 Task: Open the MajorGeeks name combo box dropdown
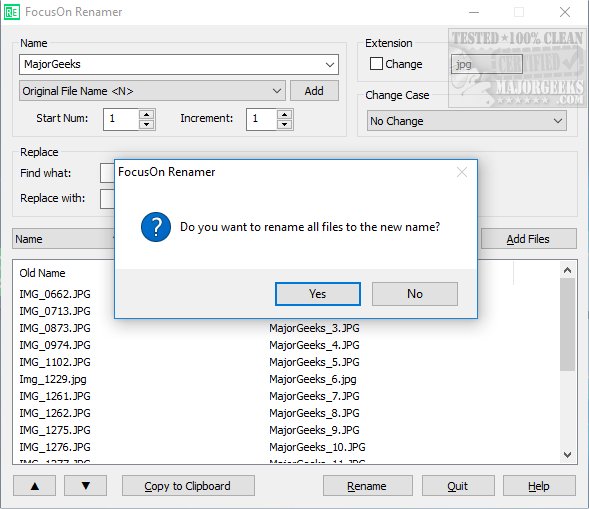coord(330,65)
